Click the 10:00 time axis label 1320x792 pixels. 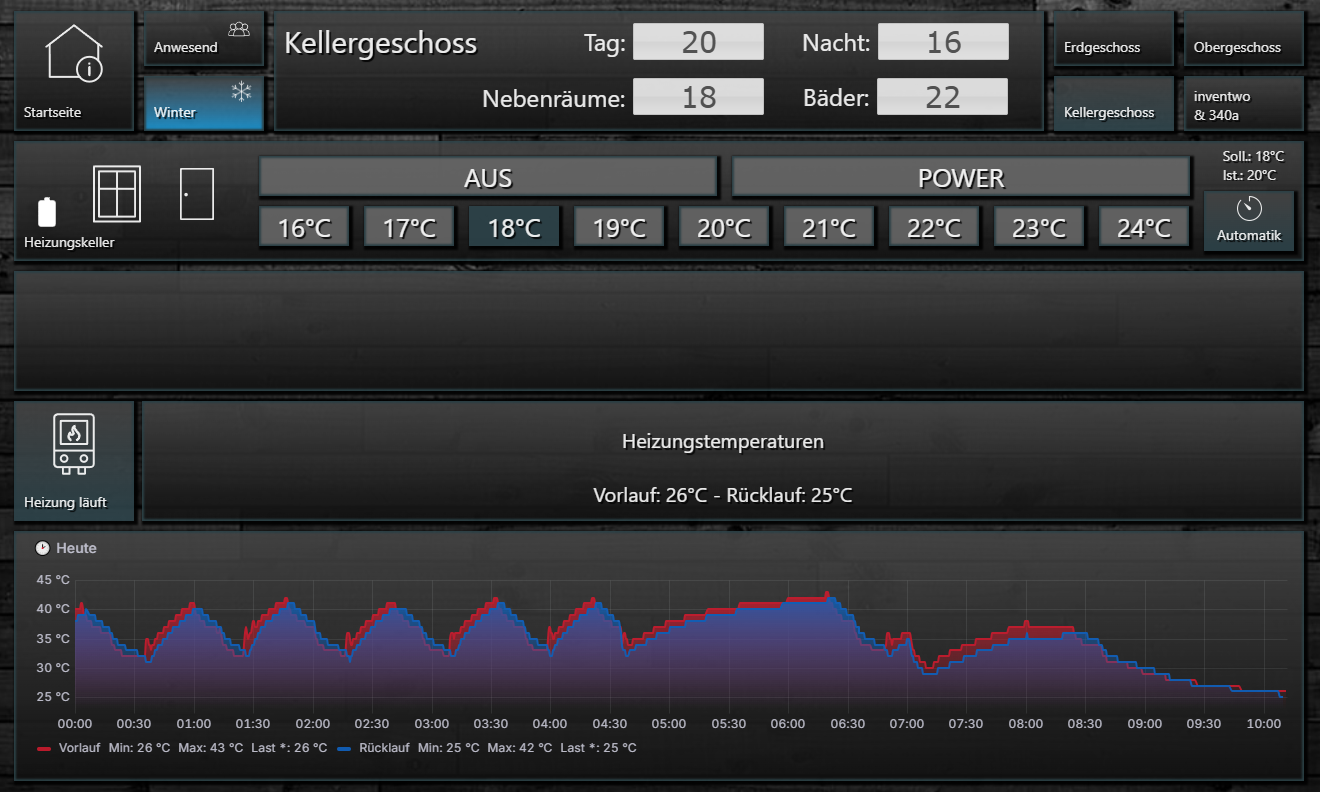click(1264, 724)
